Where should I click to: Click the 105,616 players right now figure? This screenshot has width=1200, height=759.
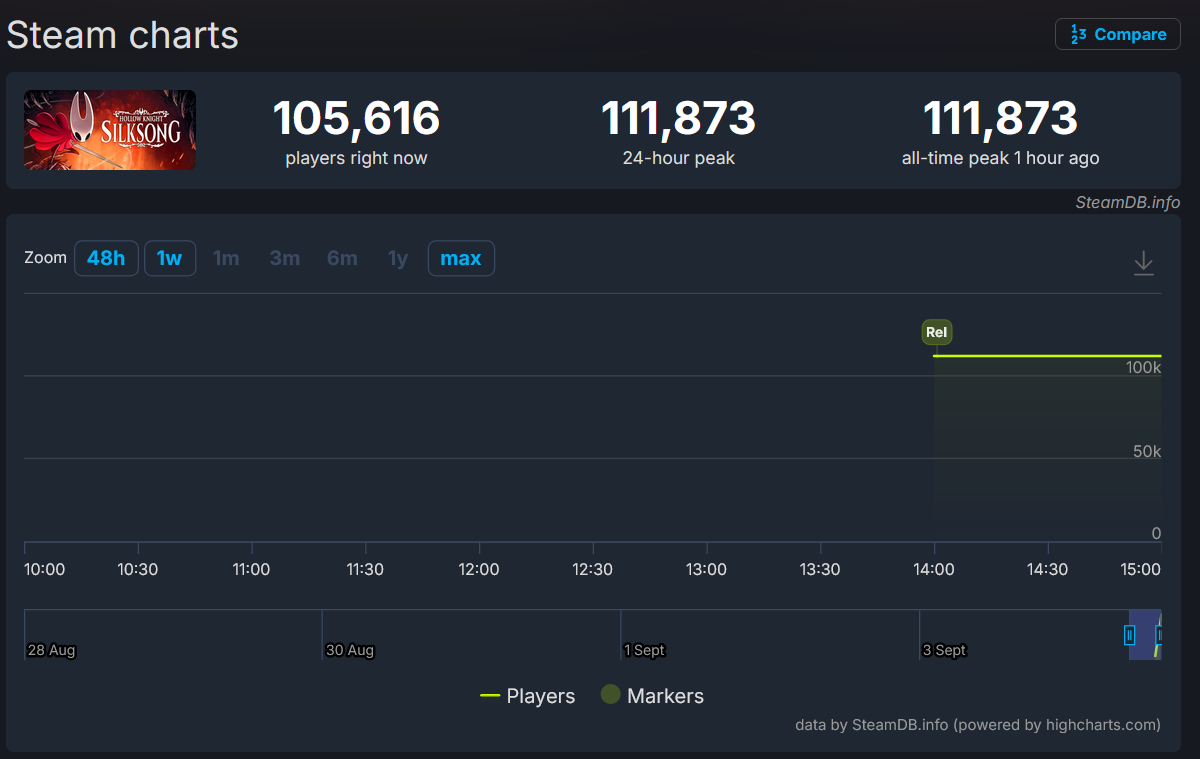[356, 118]
